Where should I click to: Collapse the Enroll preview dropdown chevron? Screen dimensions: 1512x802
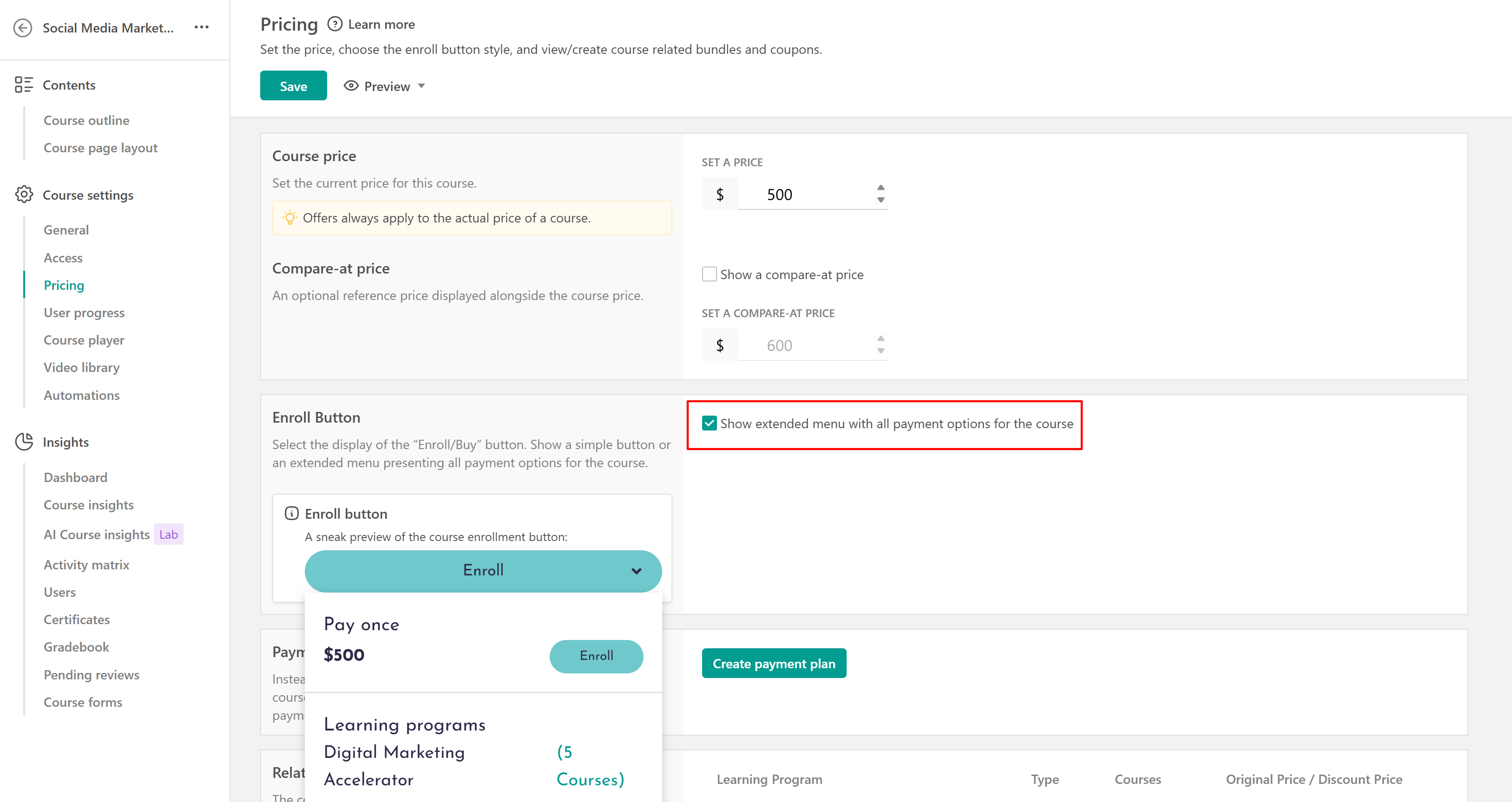pyautogui.click(x=636, y=571)
